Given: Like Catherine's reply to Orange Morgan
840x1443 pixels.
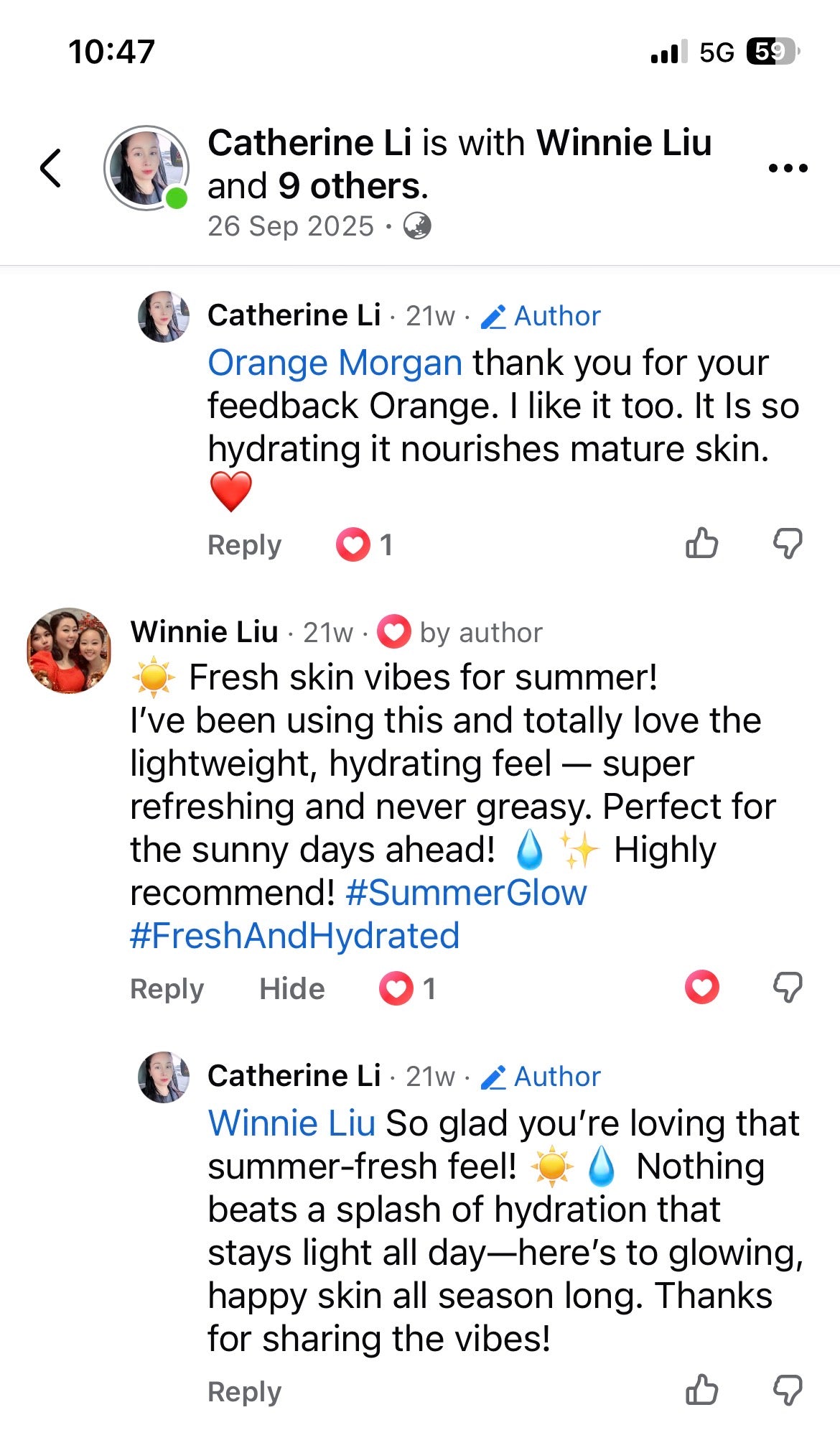Looking at the screenshot, I should 701,544.
